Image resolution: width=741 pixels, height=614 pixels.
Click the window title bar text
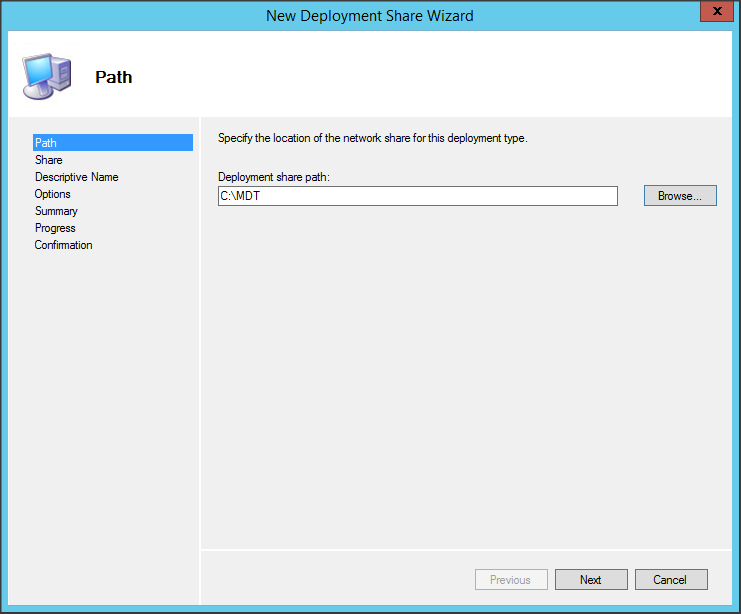pos(370,15)
